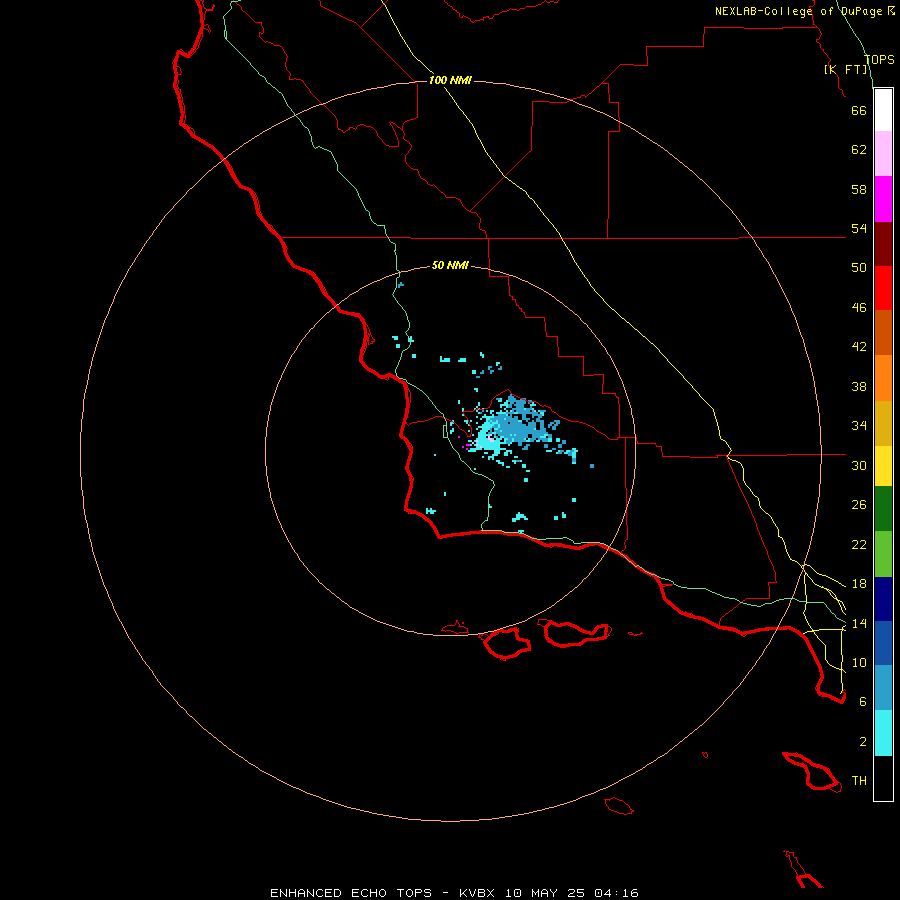900x900 pixels.
Task: Click the legend value '66'
Action: (x=859, y=110)
